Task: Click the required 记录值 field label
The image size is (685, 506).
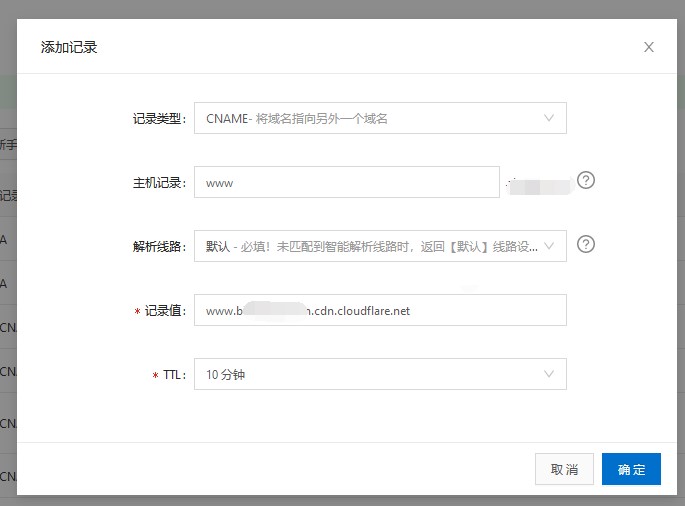Action: 164,311
